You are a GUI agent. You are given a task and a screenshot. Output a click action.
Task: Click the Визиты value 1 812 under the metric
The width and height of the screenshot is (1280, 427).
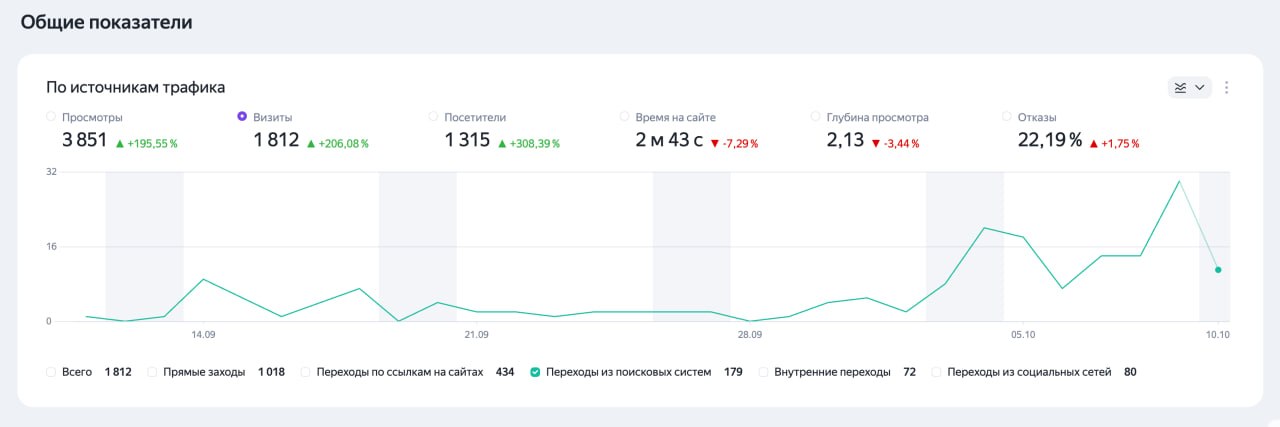pyautogui.click(x=276, y=141)
